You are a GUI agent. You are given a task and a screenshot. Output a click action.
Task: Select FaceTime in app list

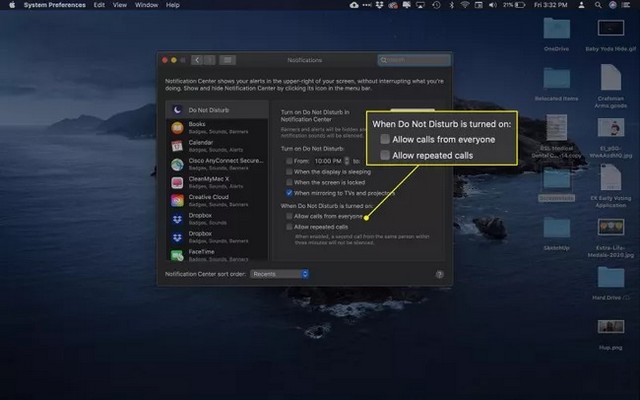(x=217, y=255)
